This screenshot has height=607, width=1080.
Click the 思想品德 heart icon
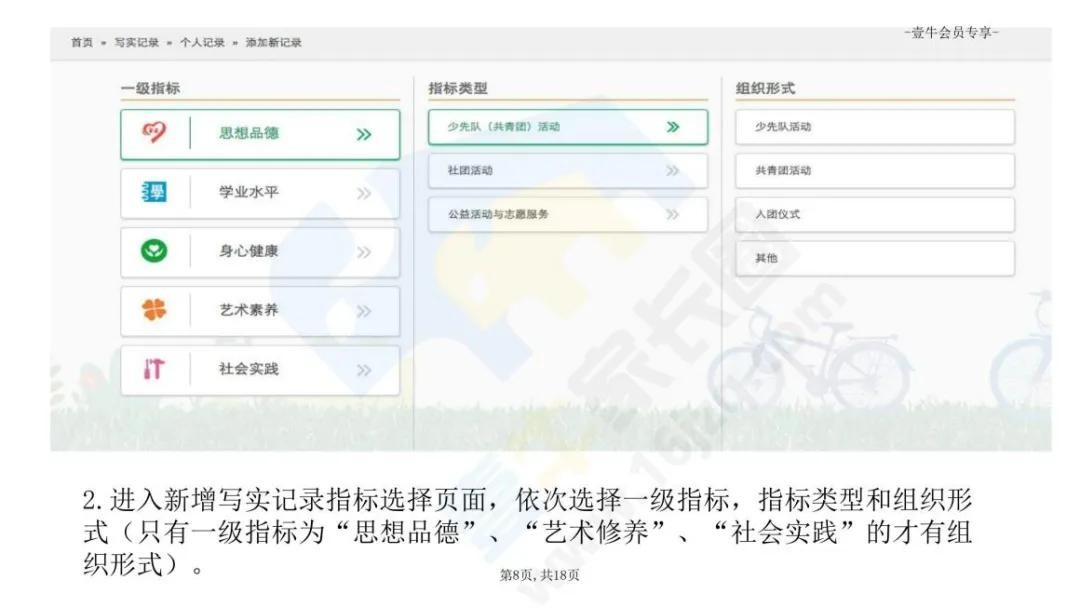pos(155,133)
